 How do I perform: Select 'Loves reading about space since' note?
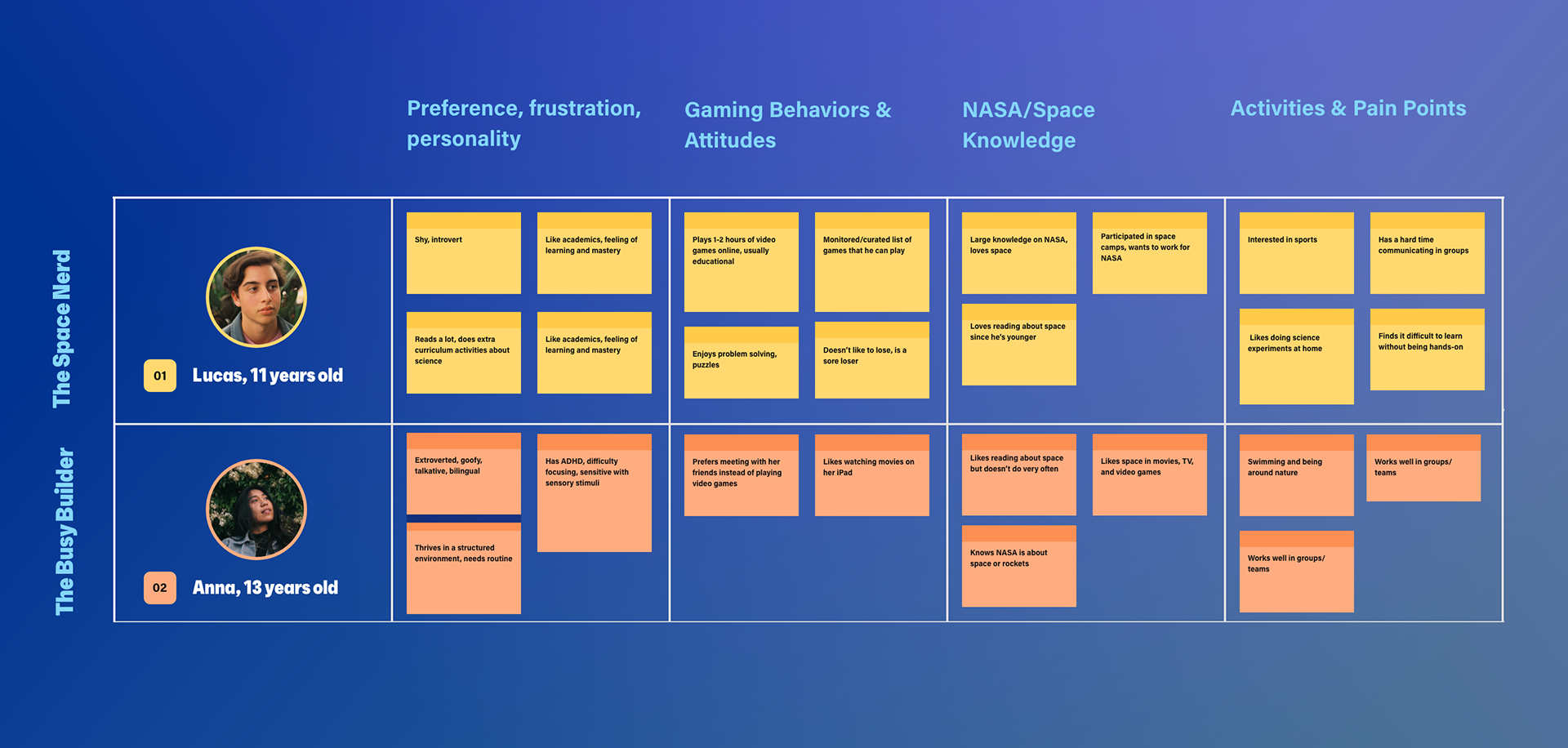pos(1019,345)
